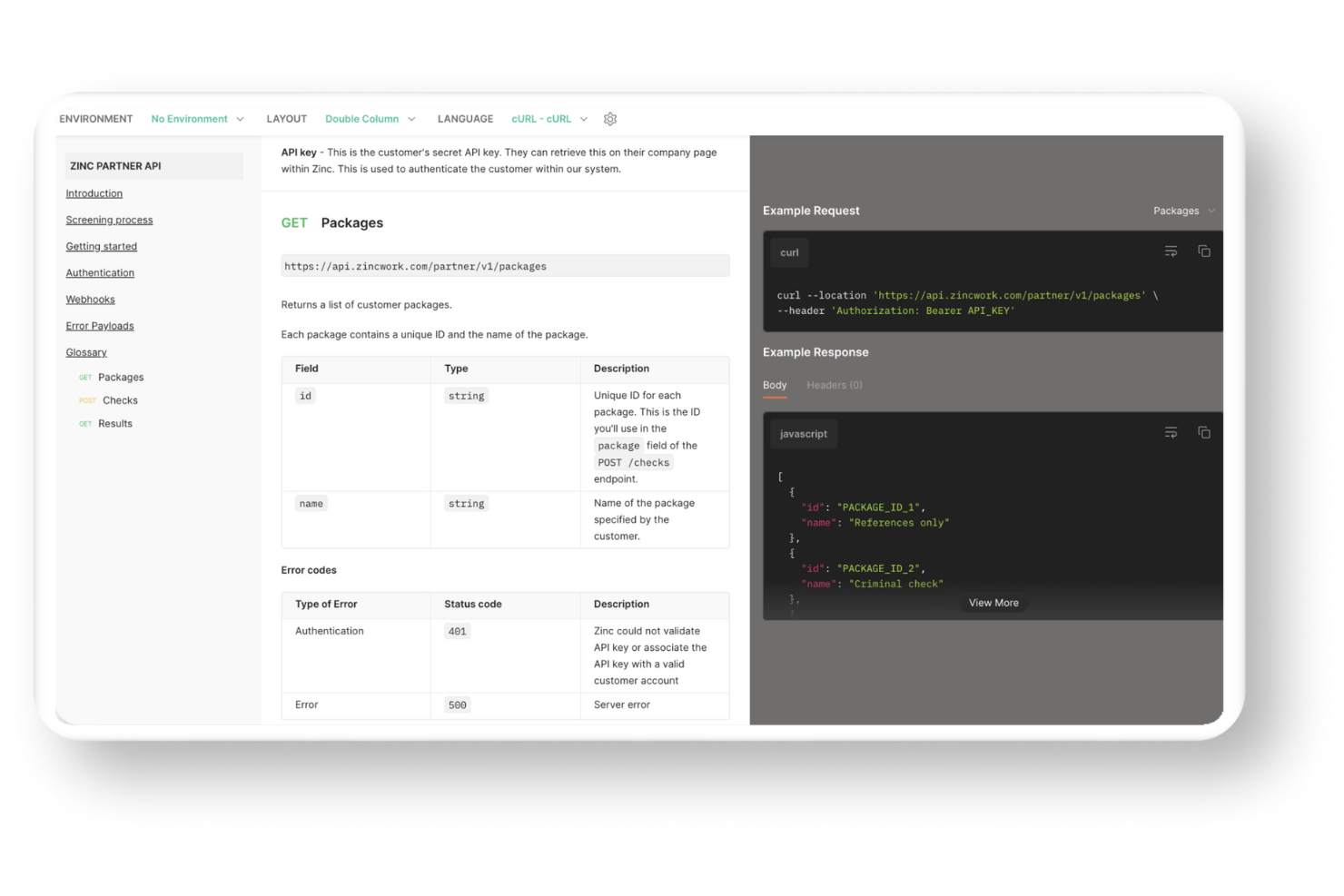Viewport: 1344px width, 896px height.
Task: Switch to the Headers (0) tab
Action: pos(835,385)
